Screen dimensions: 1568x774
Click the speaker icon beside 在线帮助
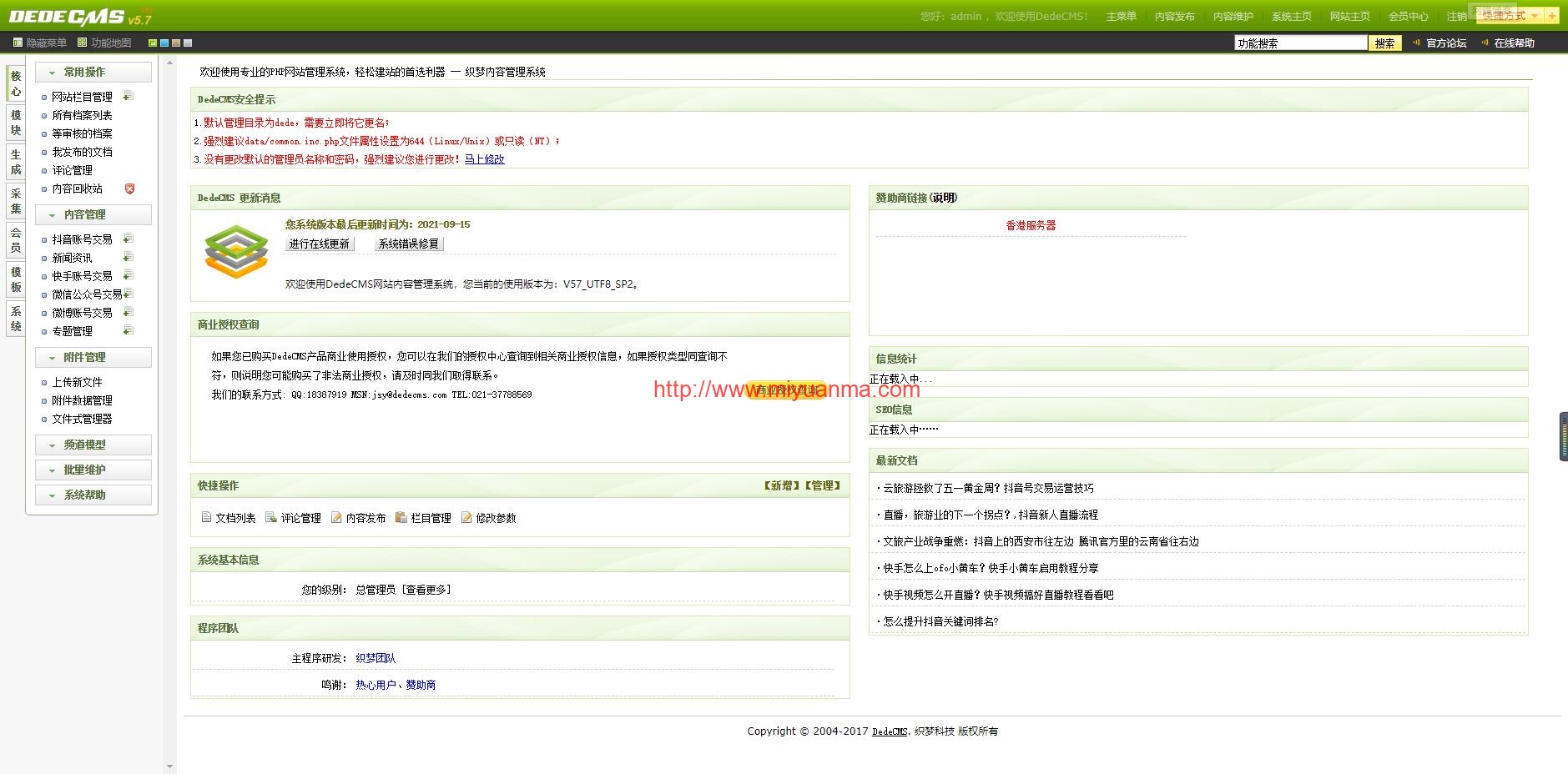[x=1485, y=43]
